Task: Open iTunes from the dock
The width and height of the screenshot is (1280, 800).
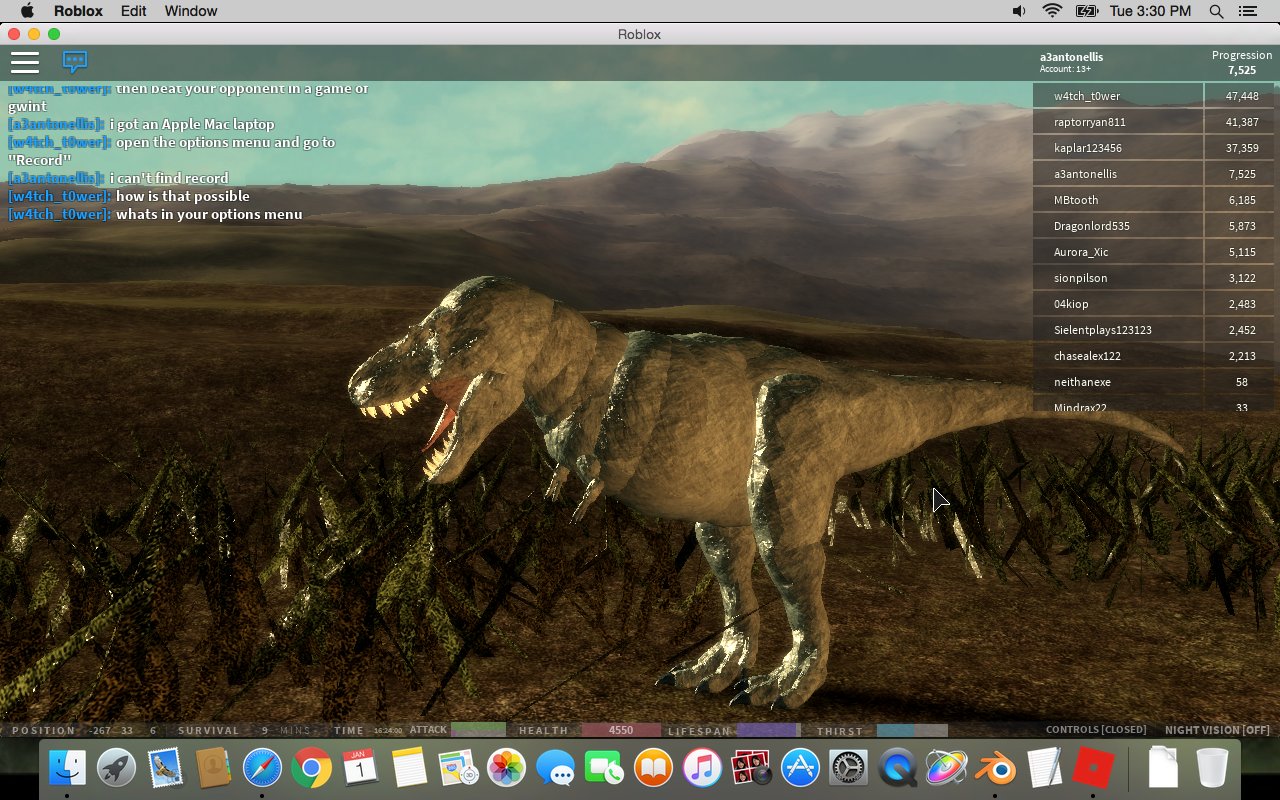Action: [702, 768]
